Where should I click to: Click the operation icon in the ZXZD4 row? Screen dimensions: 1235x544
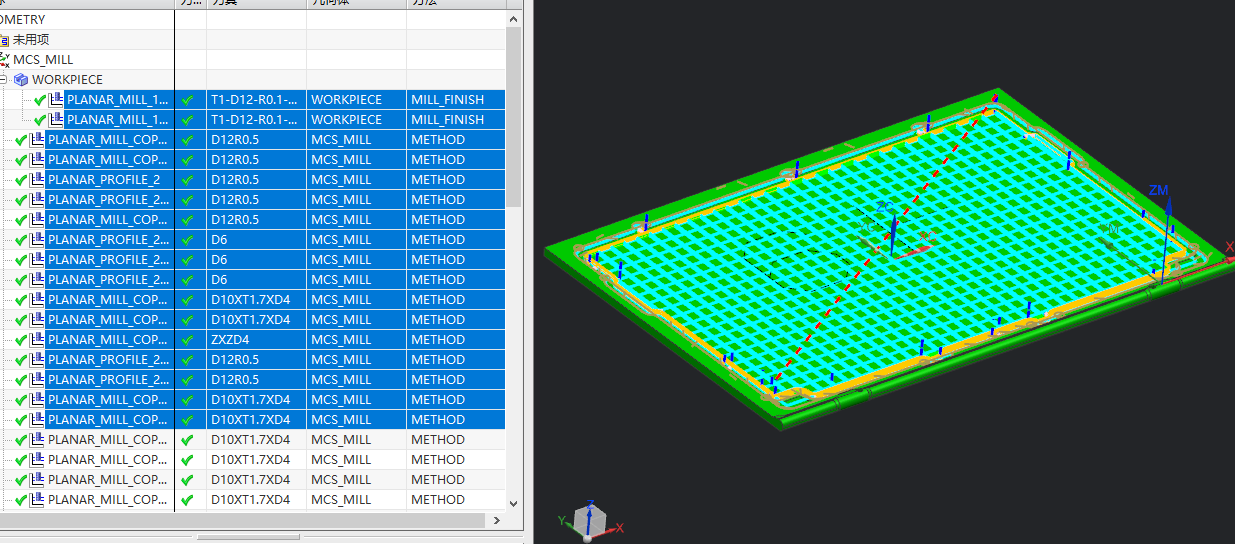click(x=37, y=340)
